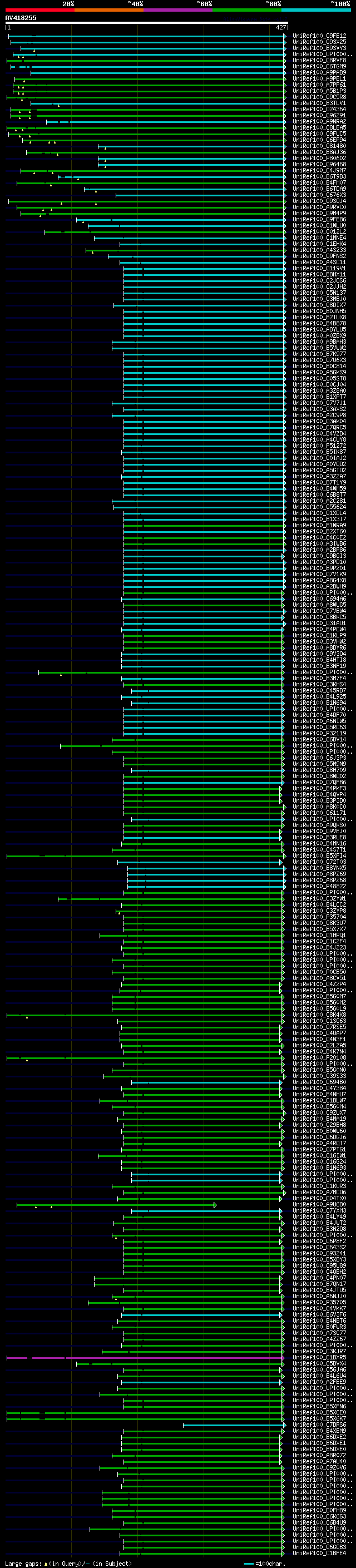Image resolution: width=356 pixels, height=1568 pixels.
Task: Select hit UniRef100_Q119V1
Action: tap(319, 269)
